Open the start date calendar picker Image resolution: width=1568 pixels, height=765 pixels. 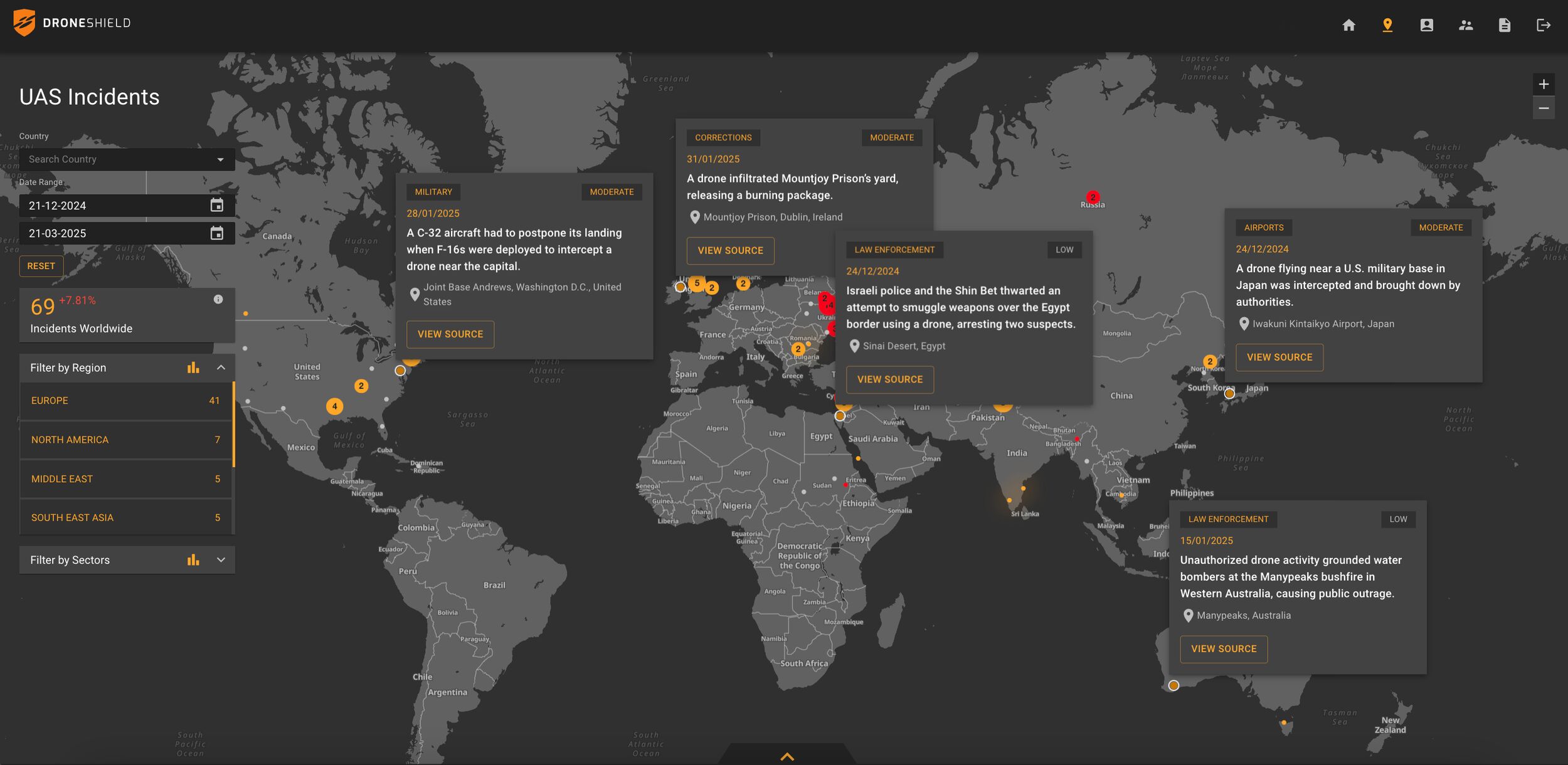coord(216,205)
